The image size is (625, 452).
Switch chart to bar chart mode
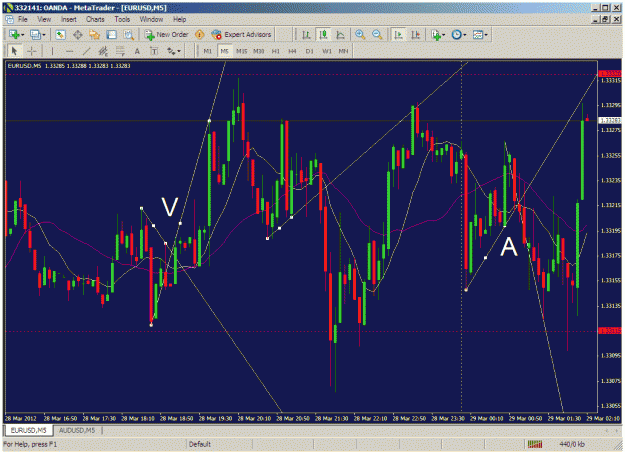point(306,35)
